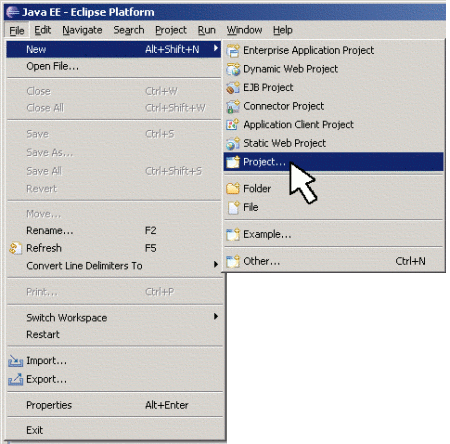Viewport: 450px width, 444px height.
Task: Click the Refresh icon in File menu
Action: click(x=15, y=248)
